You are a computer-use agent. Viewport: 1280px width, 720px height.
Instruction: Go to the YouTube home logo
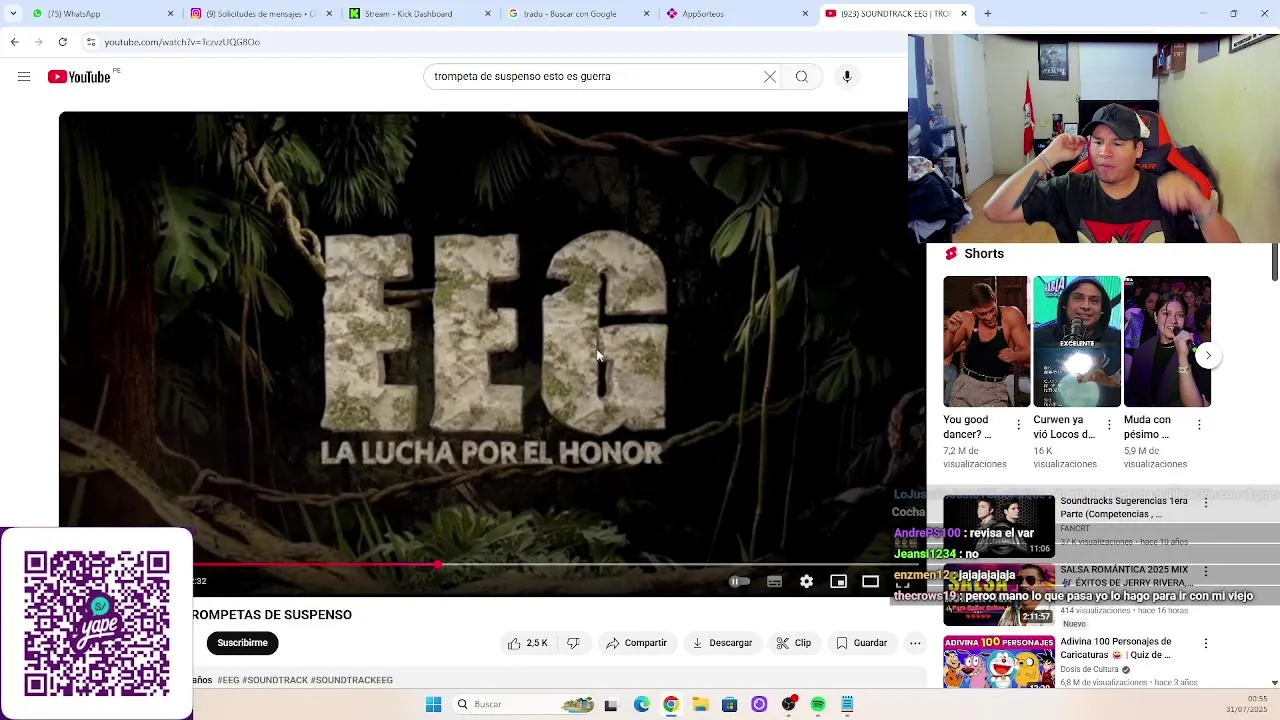pyautogui.click(x=79, y=77)
